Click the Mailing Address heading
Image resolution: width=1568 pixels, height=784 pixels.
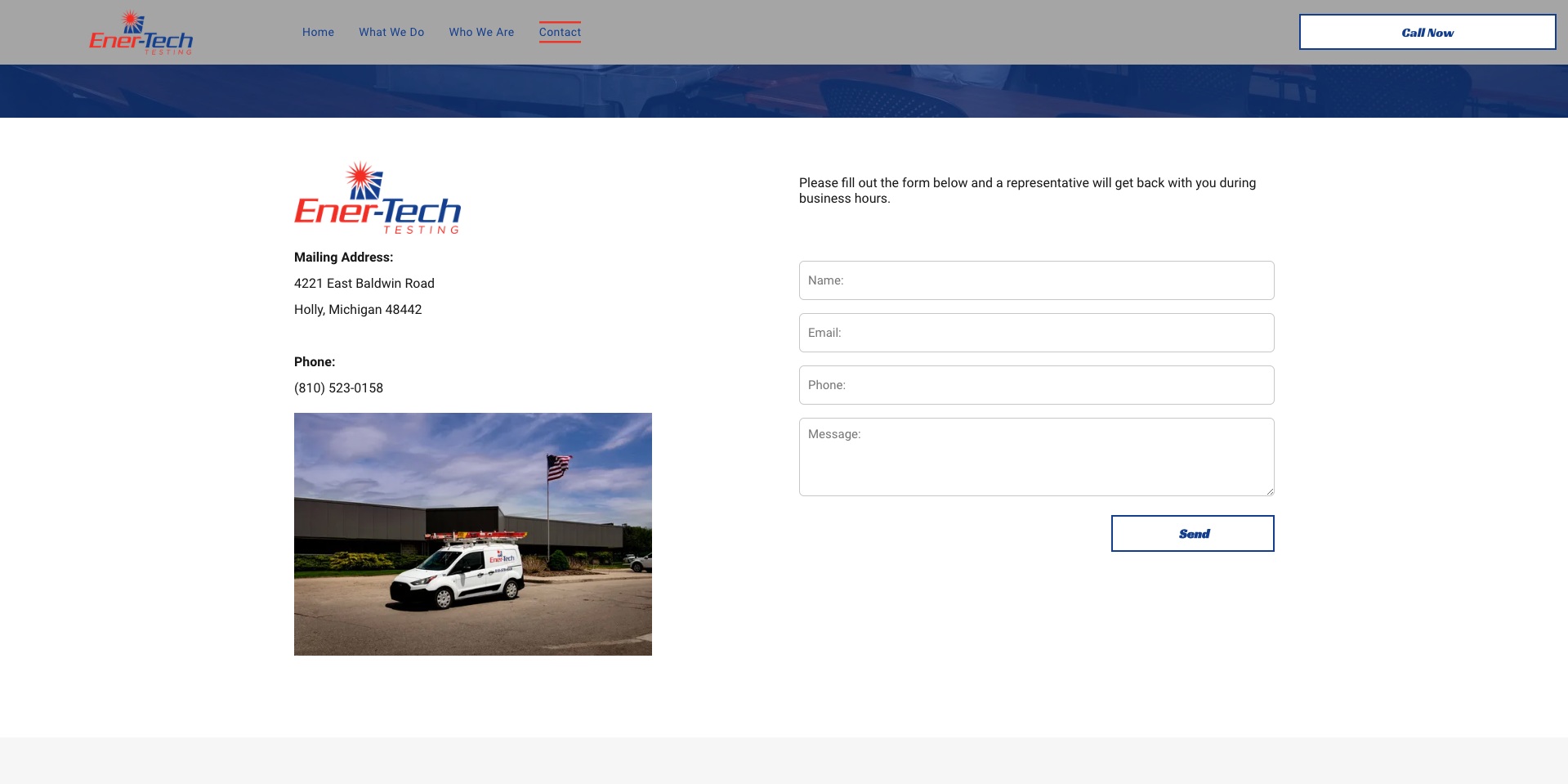click(343, 257)
